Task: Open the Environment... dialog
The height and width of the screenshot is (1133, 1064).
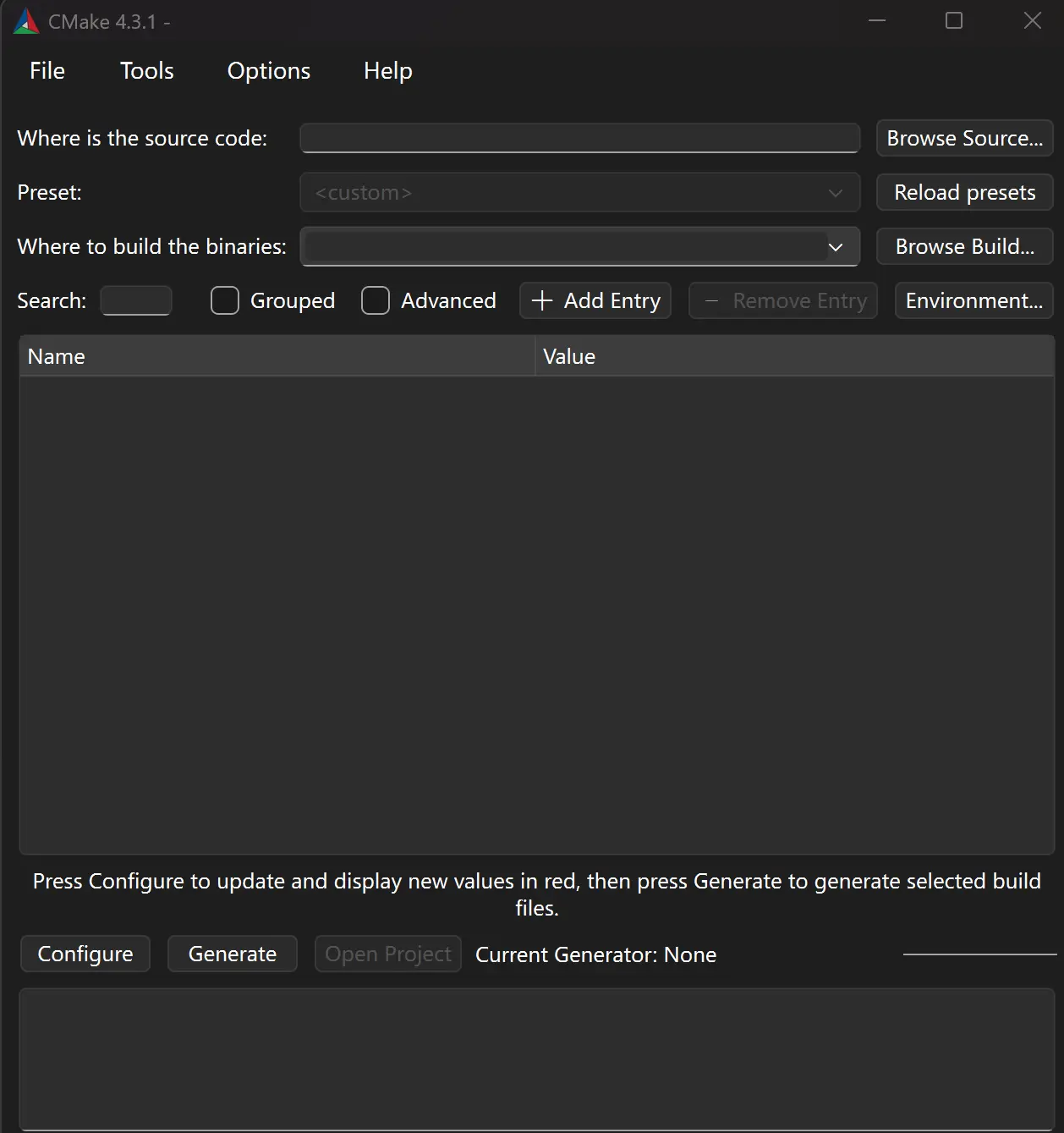Action: pos(974,300)
